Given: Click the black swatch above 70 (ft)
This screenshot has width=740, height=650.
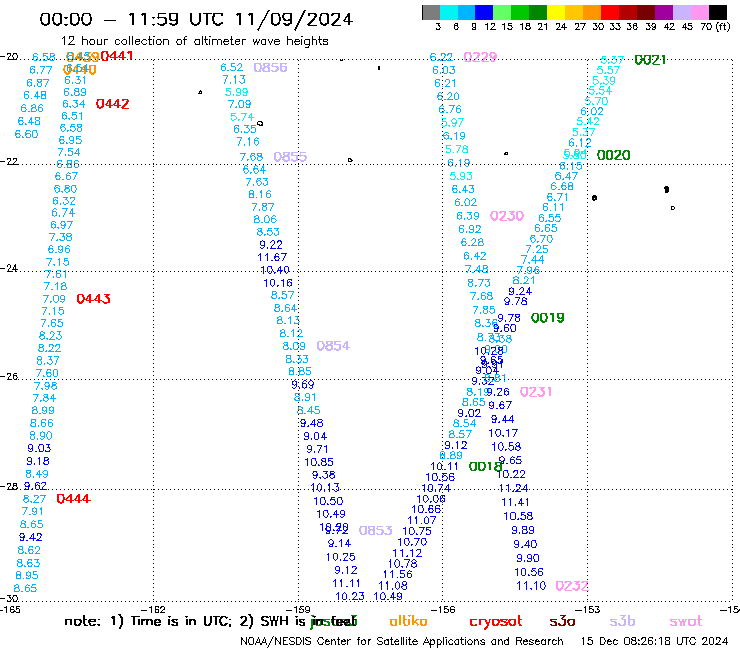Looking at the screenshot, I should [718, 12].
